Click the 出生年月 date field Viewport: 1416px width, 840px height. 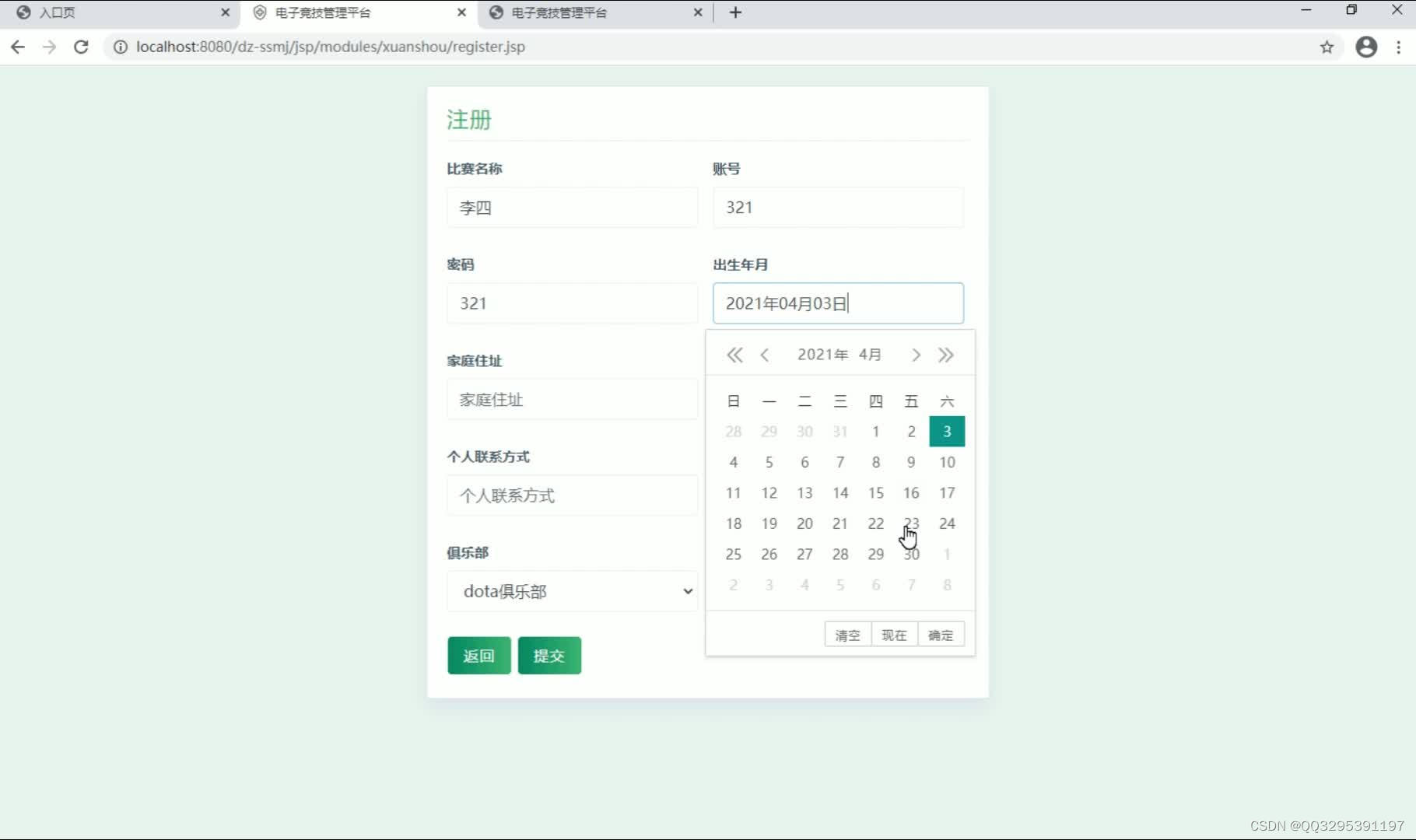point(839,303)
